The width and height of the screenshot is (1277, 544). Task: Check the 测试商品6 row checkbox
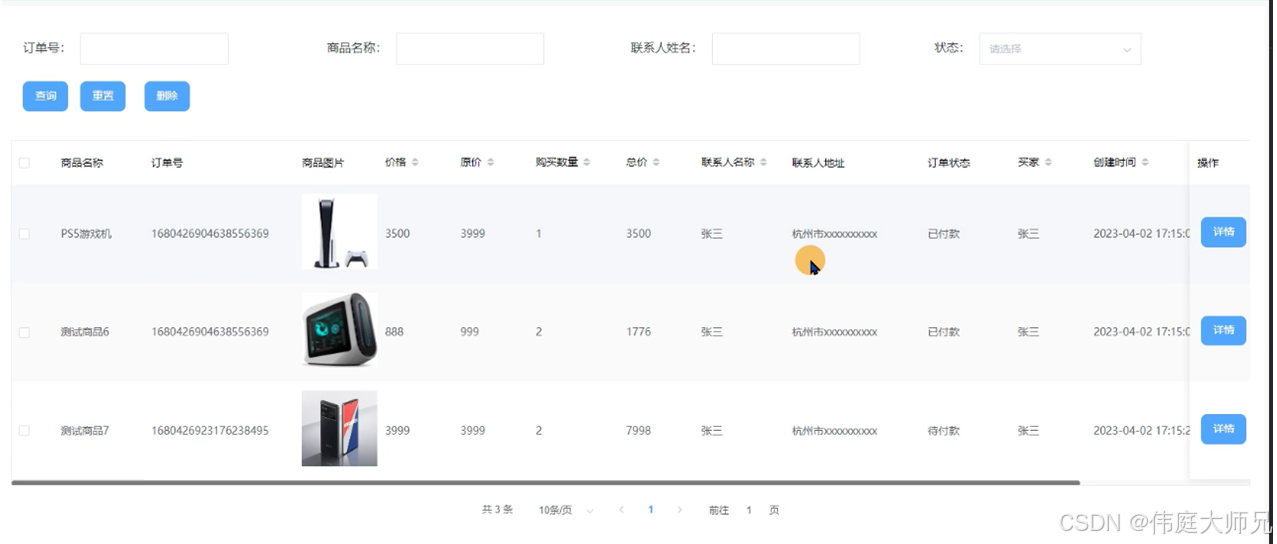[24, 332]
